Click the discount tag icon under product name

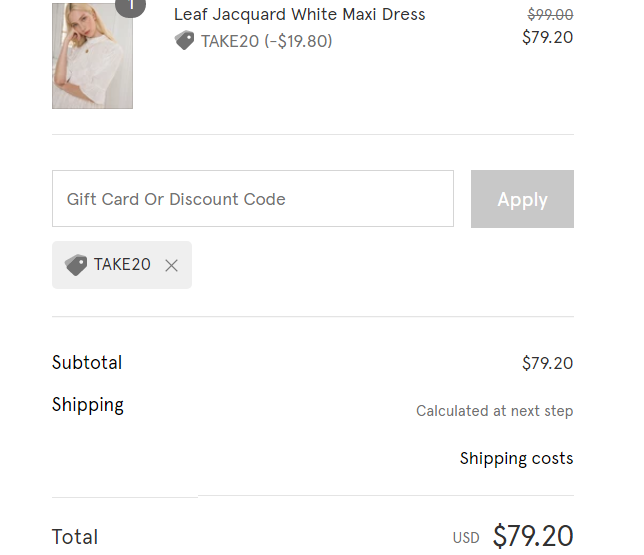tap(184, 41)
